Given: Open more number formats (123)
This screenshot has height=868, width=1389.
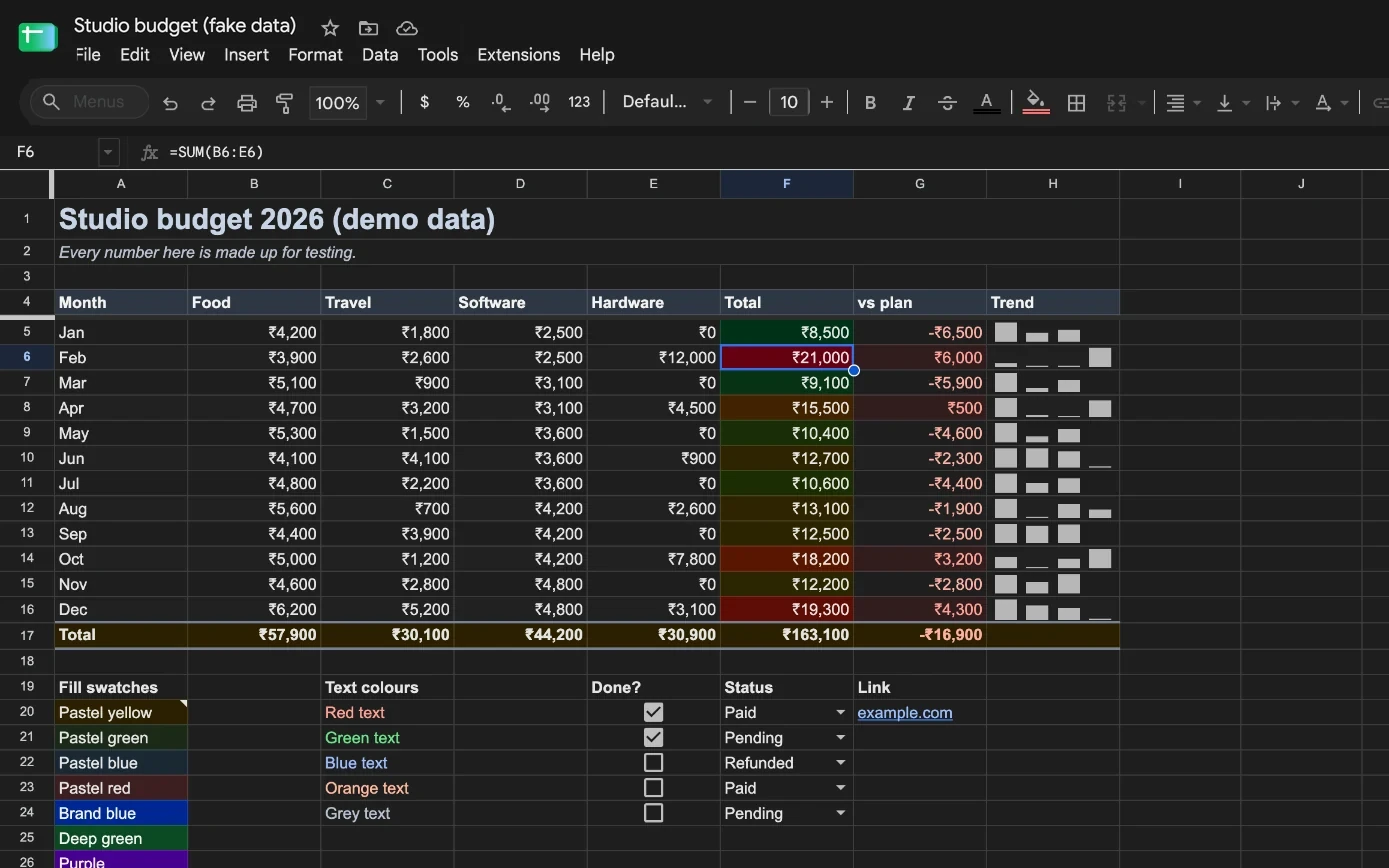Looking at the screenshot, I should pyautogui.click(x=579, y=102).
